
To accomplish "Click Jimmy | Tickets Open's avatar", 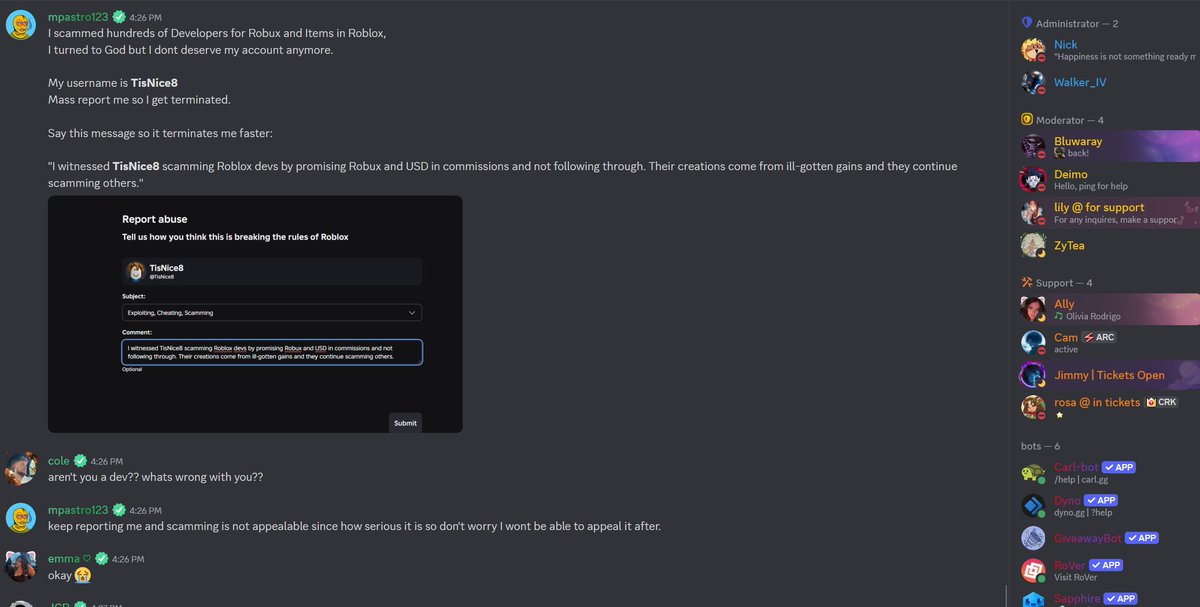I will (x=1033, y=375).
